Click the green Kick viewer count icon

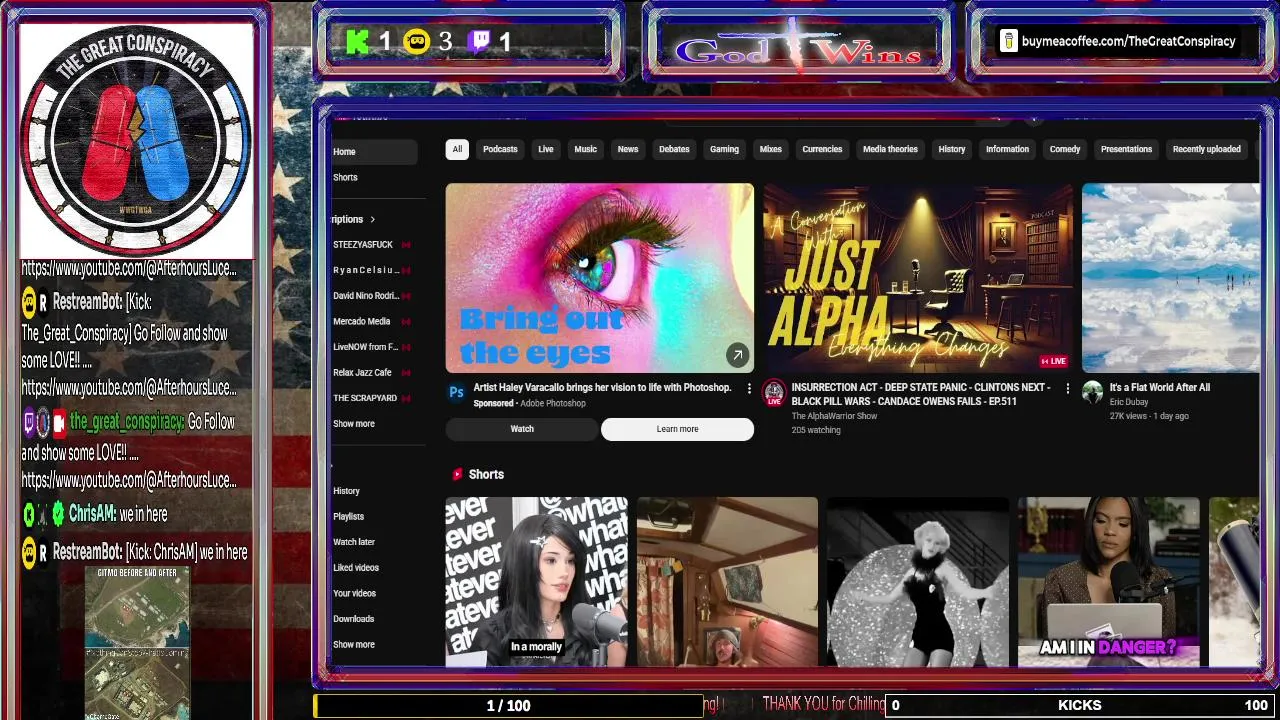point(357,41)
